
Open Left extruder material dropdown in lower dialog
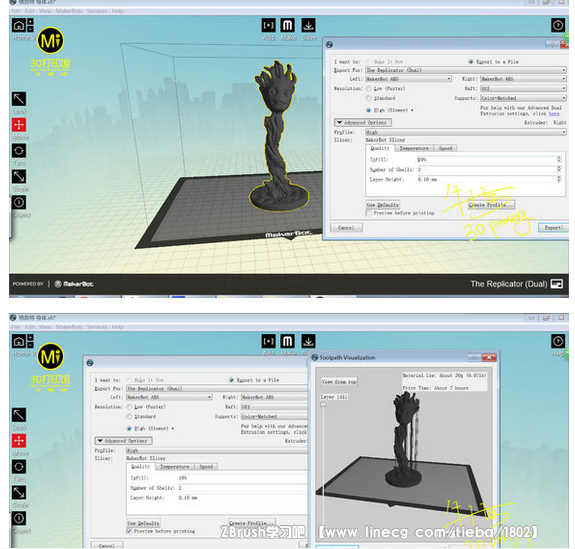[x=169, y=397]
